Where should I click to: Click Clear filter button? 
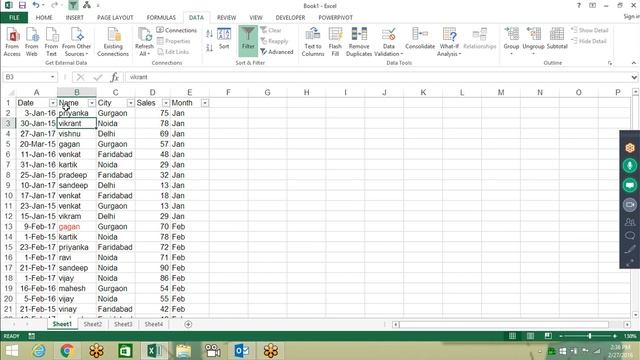click(271, 30)
